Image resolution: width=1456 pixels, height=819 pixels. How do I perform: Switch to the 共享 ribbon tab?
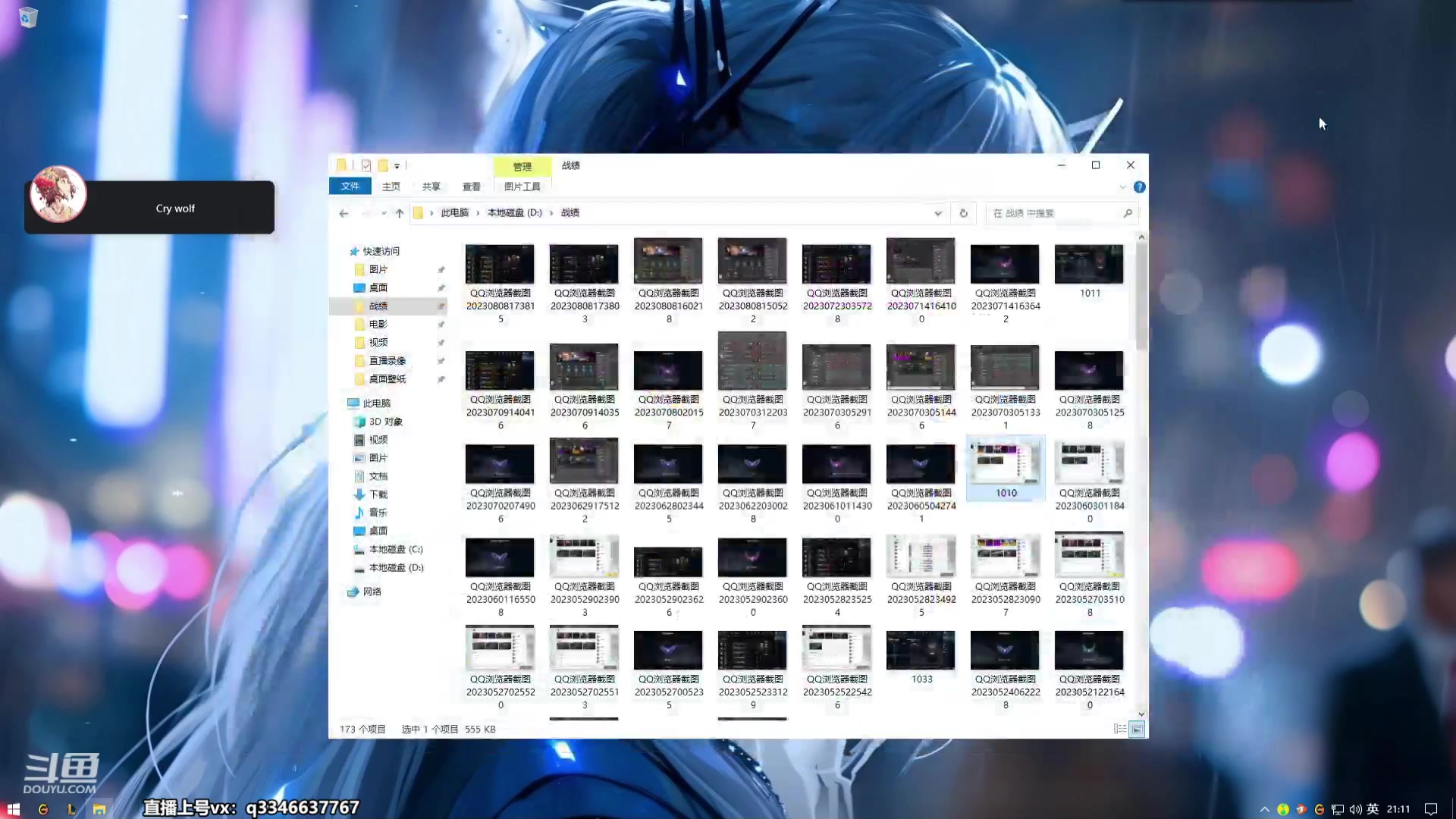431,187
